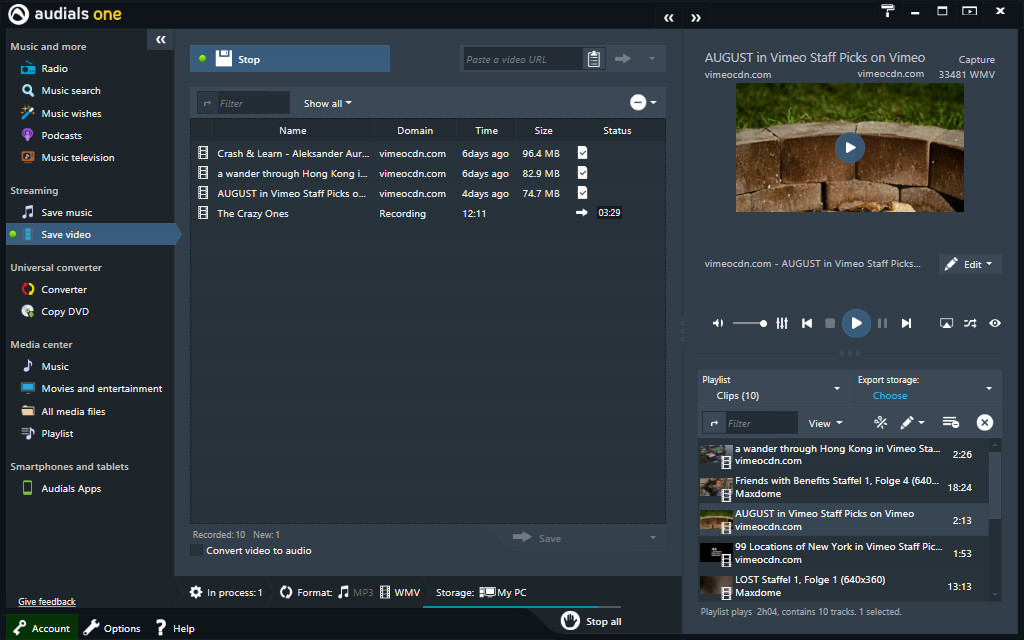The width and height of the screenshot is (1024, 640).
Task: Click the Stop recording button
Action: [289, 58]
